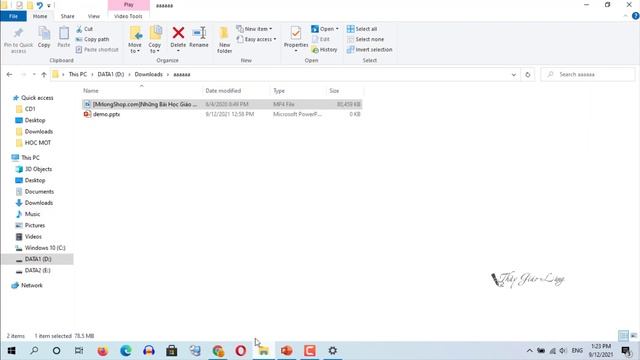Click Downloads breadcrumb in address bar

149,75
